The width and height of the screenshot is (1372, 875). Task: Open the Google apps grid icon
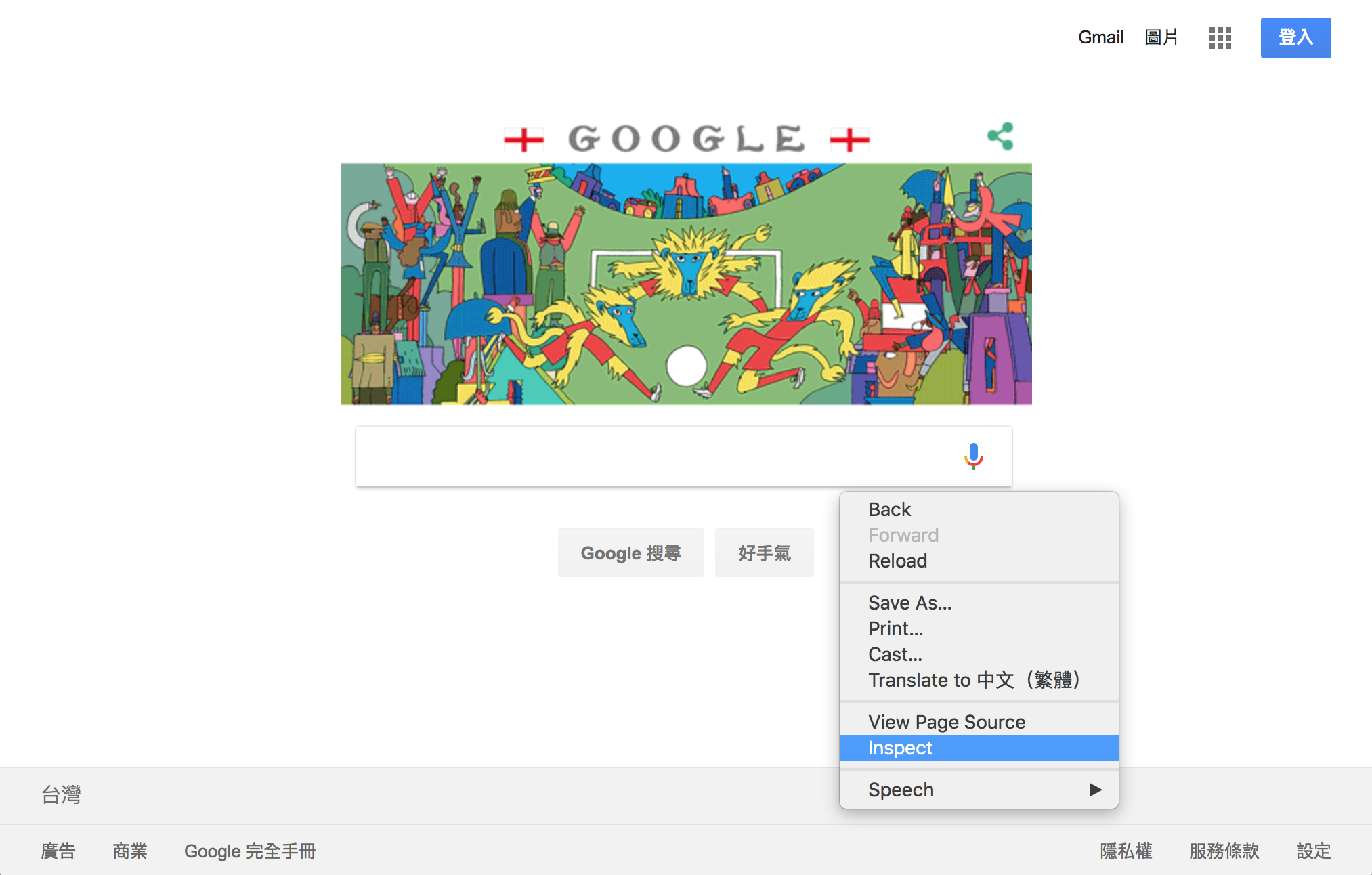1220,38
